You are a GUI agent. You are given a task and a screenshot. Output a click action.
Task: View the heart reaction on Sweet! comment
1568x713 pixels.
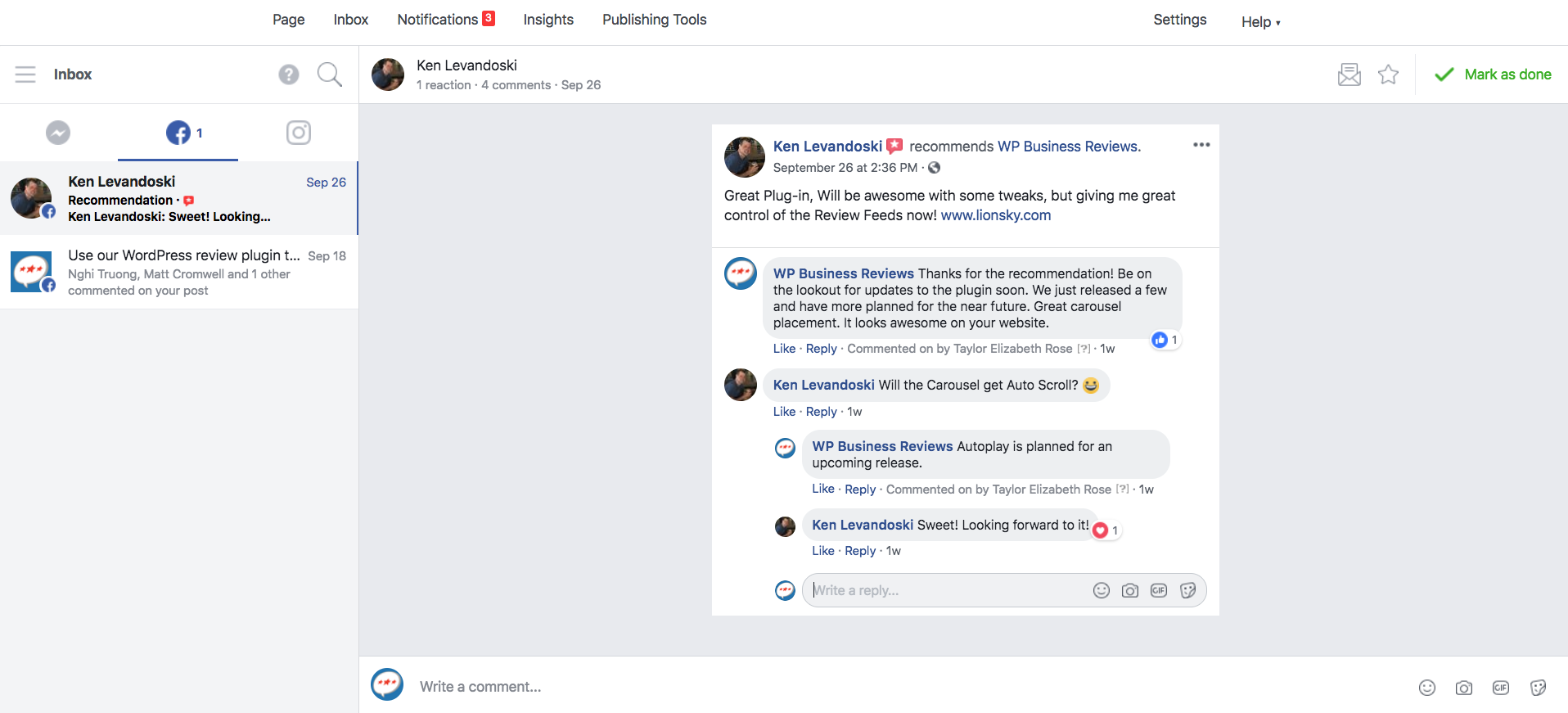[1106, 530]
